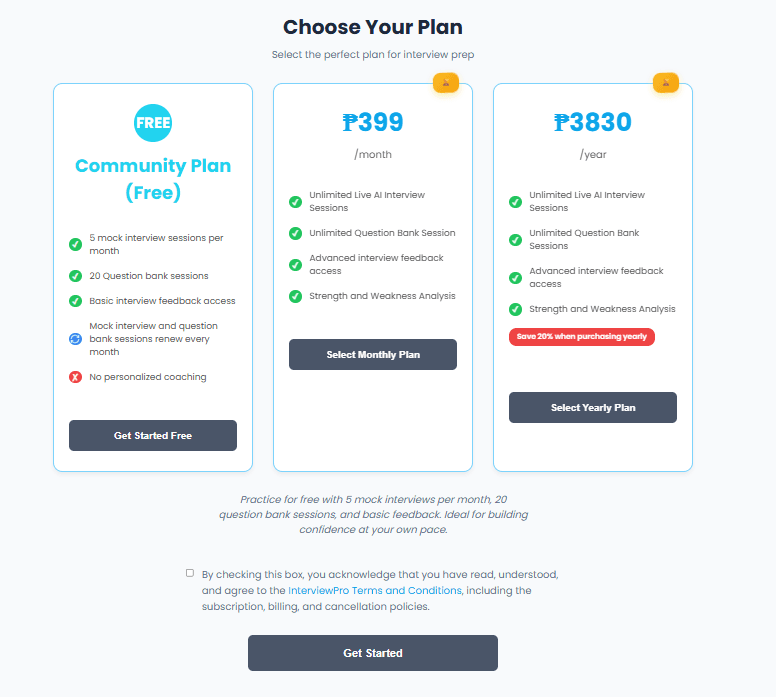Click the ₱399 monthly price
Viewport: 776px width, 697px height.
pos(372,123)
